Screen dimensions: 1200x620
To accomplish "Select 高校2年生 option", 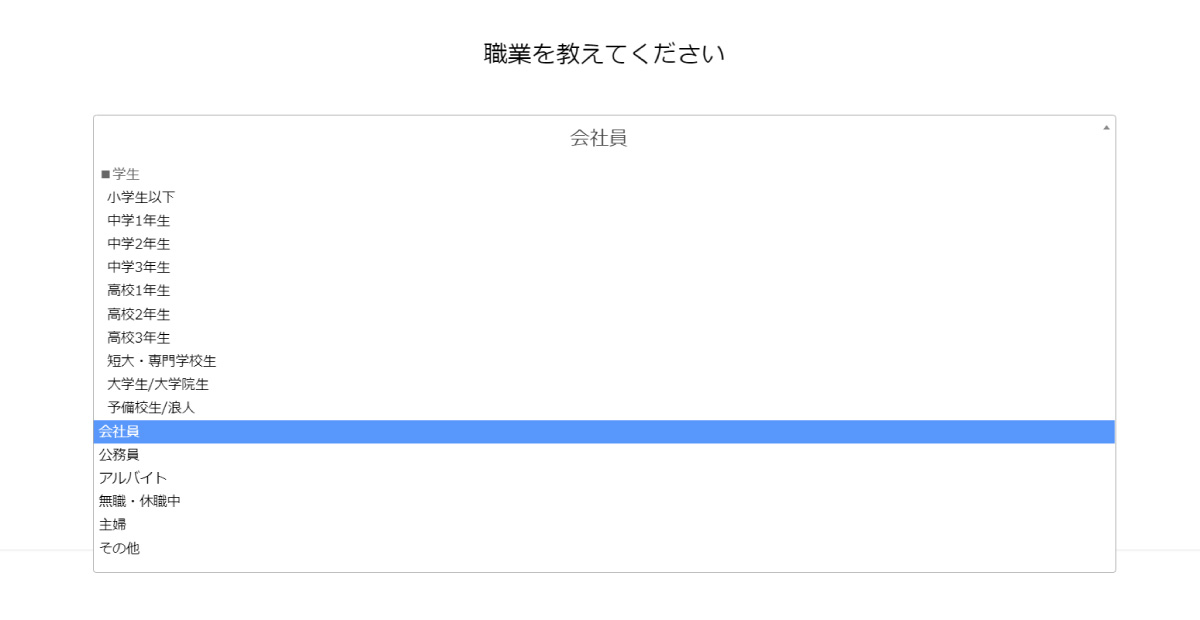I will (x=139, y=314).
